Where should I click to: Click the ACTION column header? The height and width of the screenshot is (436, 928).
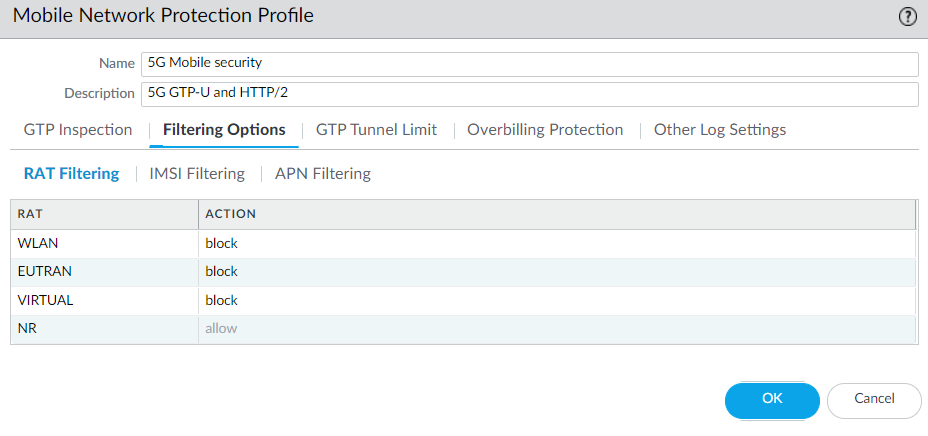point(556,214)
